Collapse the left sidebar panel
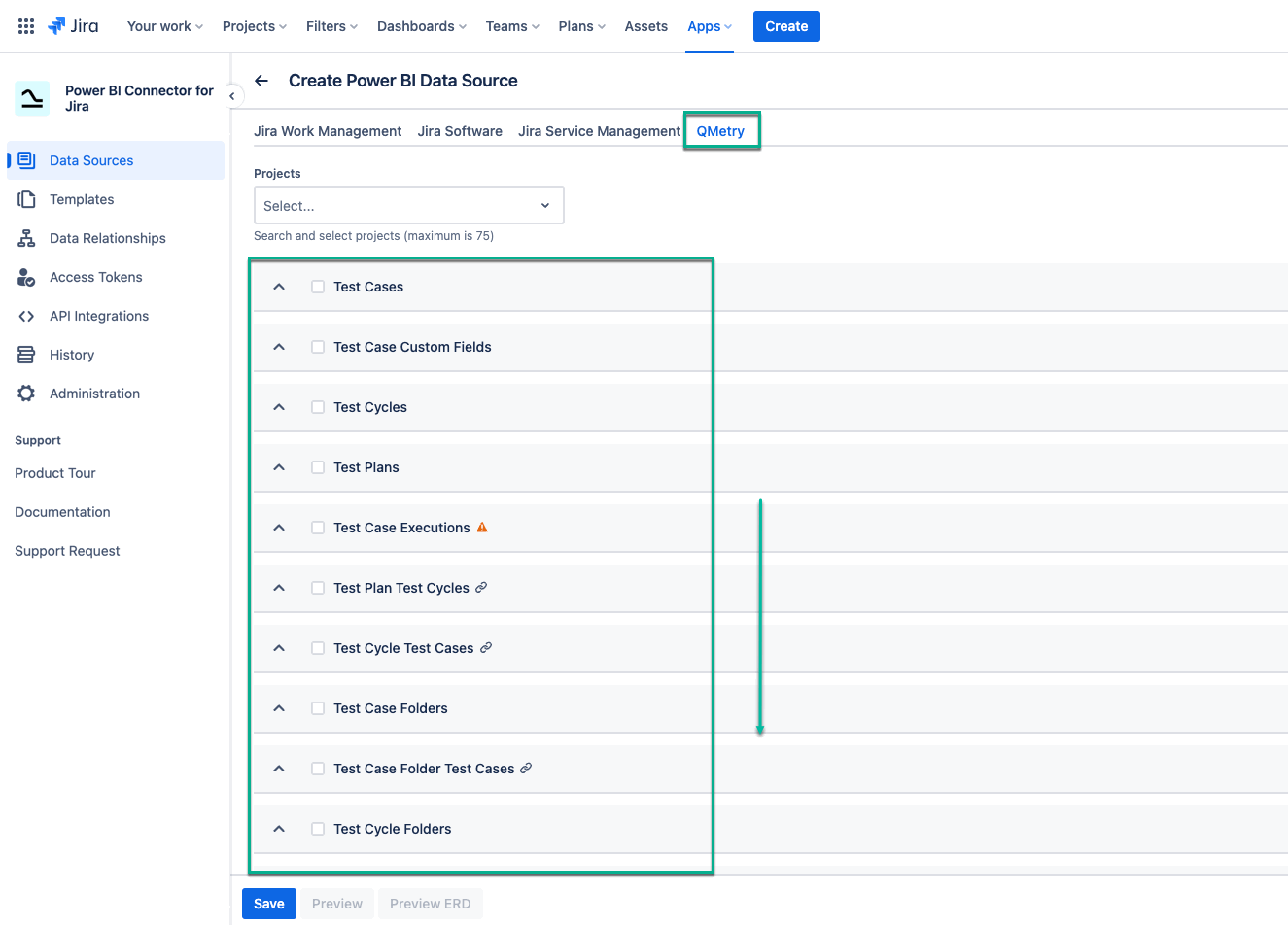Image resolution: width=1288 pixels, height=925 pixels. 232,95
